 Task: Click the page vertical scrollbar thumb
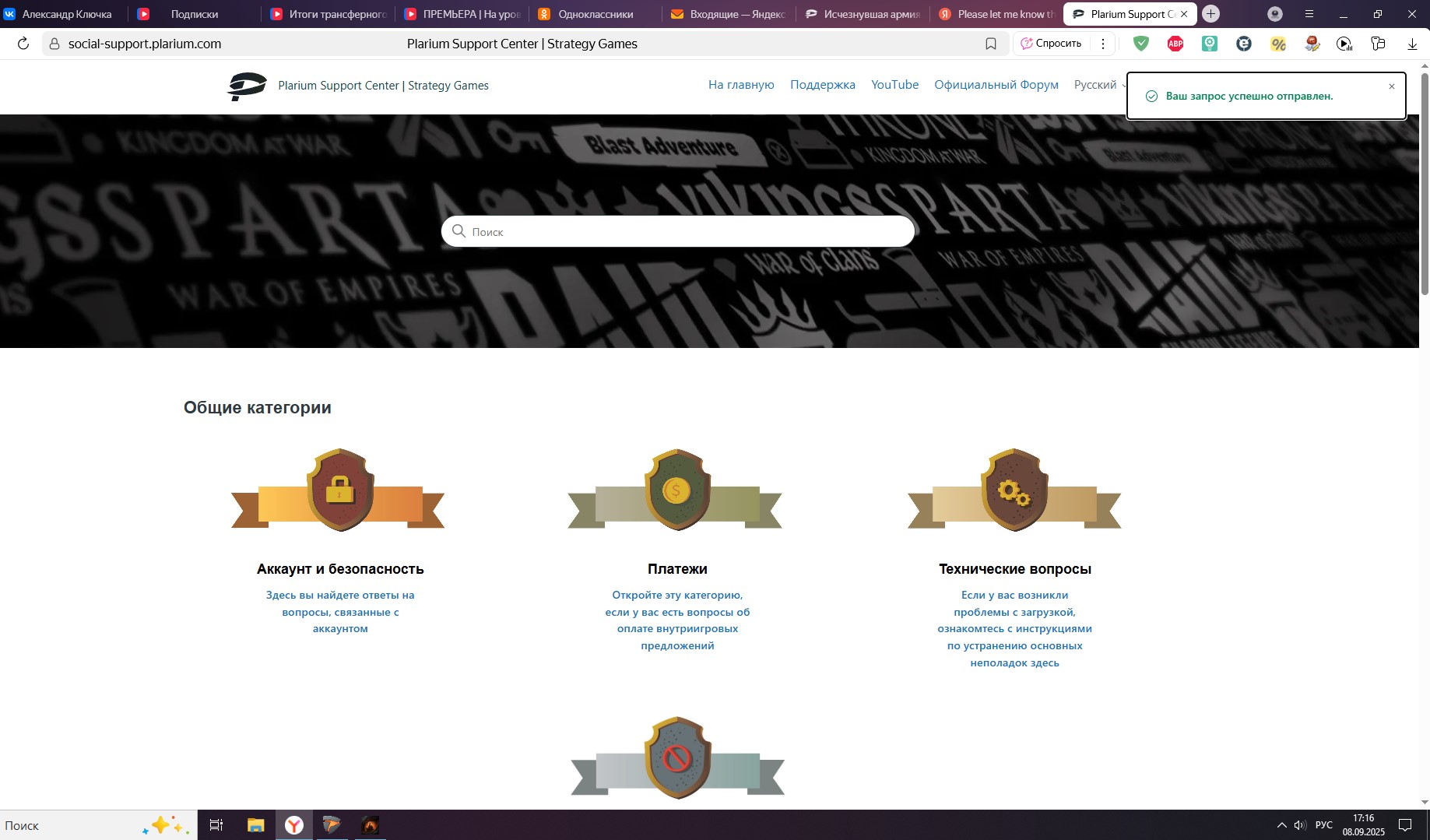1425,184
